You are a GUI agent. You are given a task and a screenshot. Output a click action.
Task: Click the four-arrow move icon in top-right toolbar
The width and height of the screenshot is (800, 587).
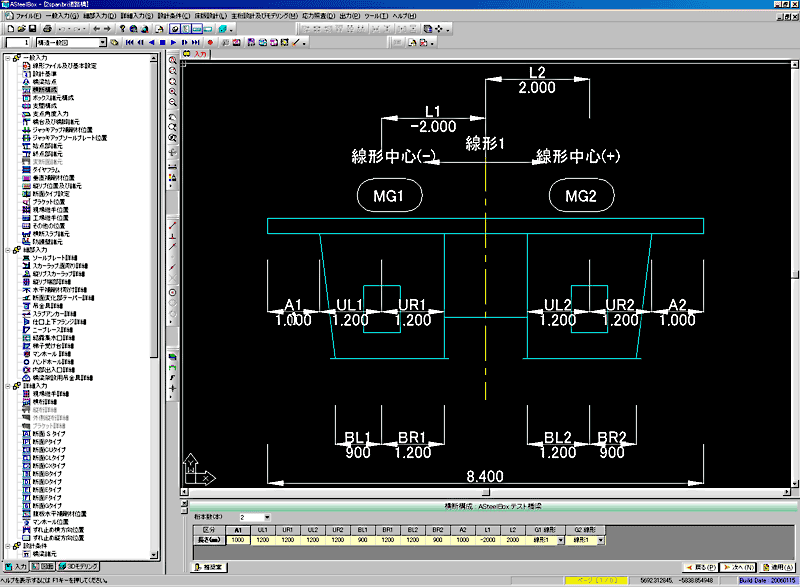[439, 29]
